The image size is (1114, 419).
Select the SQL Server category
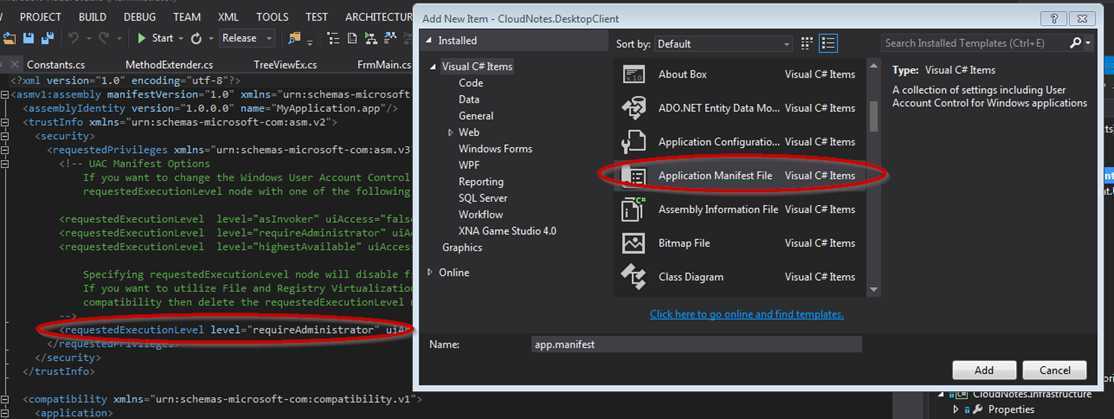tap(482, 198)
